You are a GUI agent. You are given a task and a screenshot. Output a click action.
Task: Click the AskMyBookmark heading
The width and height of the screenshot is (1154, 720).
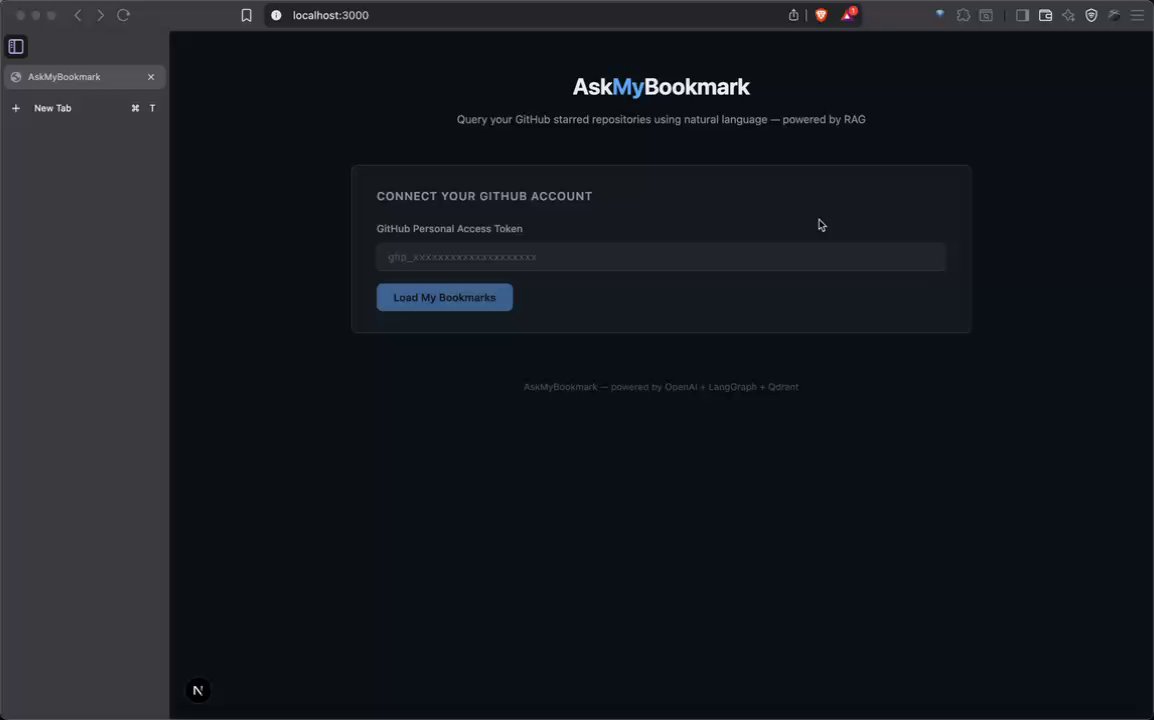(661, 87)
